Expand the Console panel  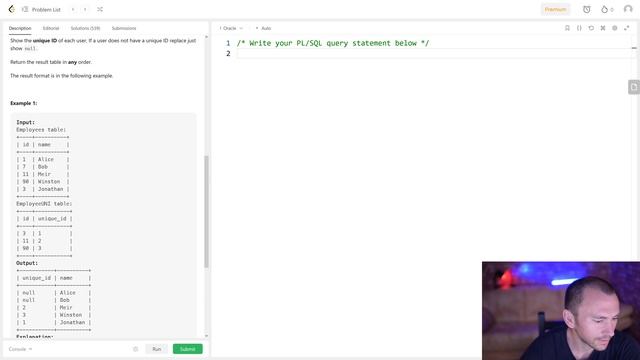[x=20, y=349]
